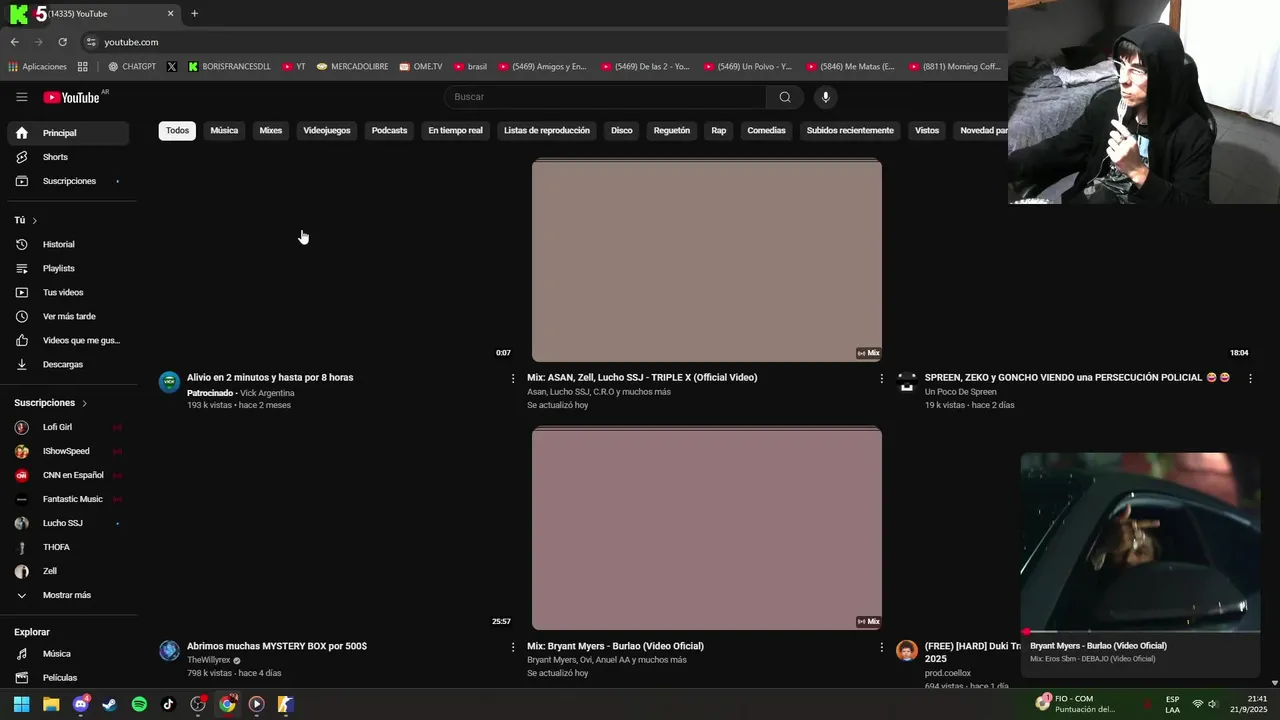Expand Suscripciones heading chevron
Image resolution: width=1280 pixels, height=720 pixels.
pyautogui.click(x=84, y=403)
